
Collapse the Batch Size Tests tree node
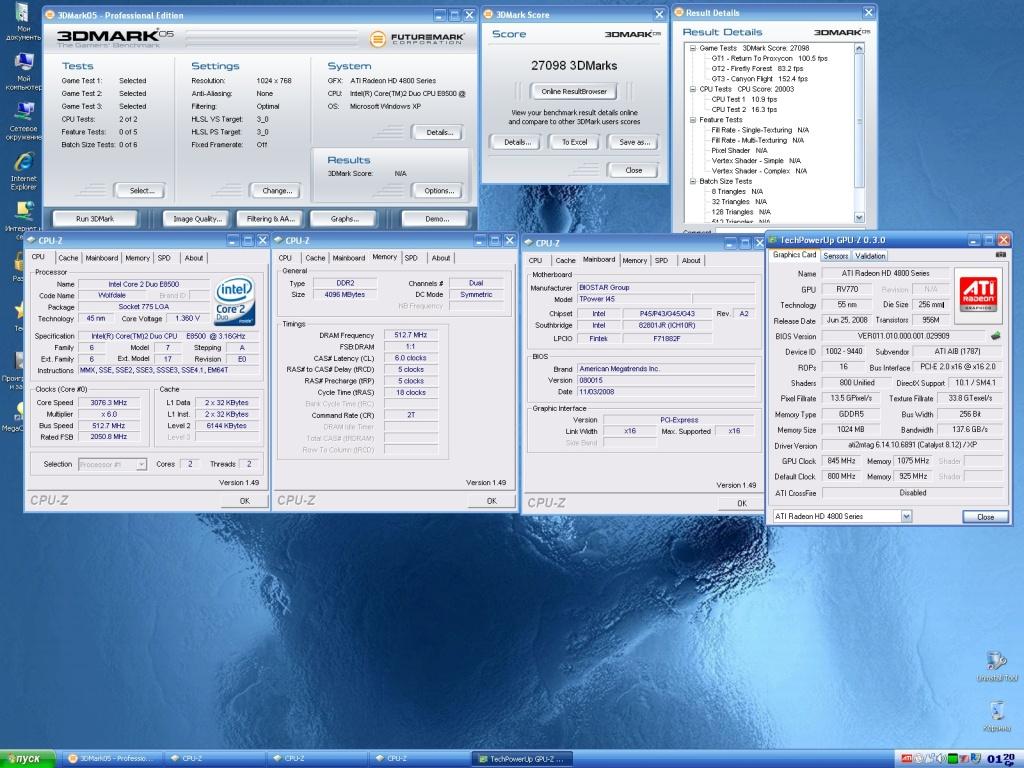(x=692, y=181)
